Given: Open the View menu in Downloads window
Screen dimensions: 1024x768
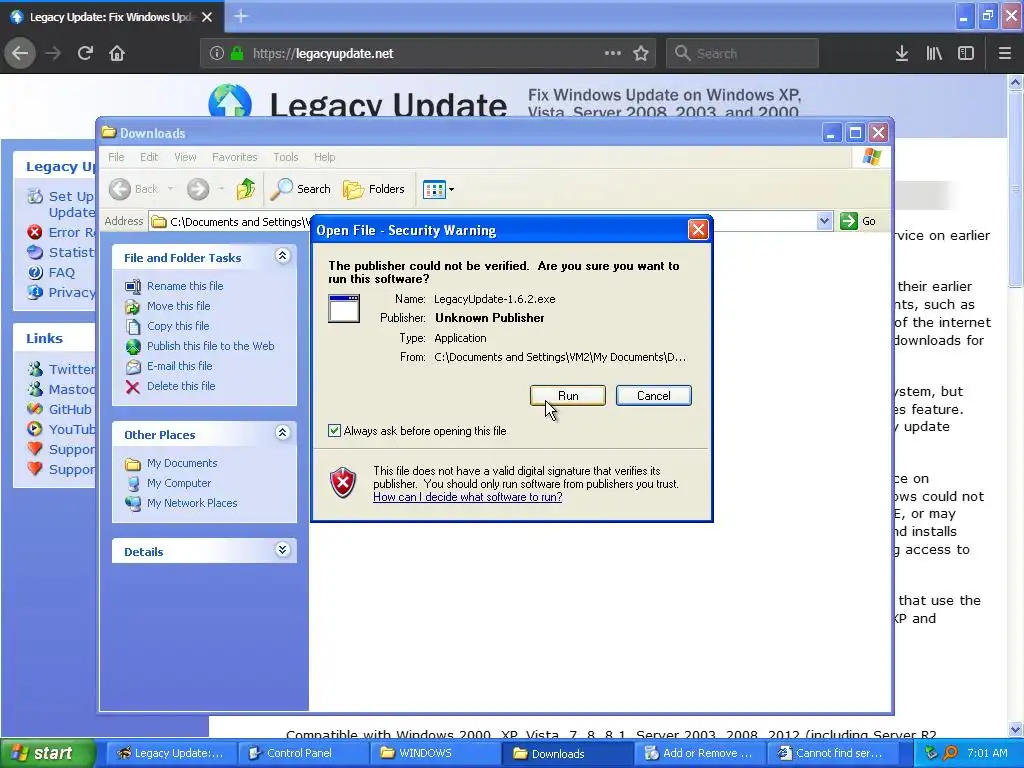Looking at the screenshot, I should click(x=185, y=157).
